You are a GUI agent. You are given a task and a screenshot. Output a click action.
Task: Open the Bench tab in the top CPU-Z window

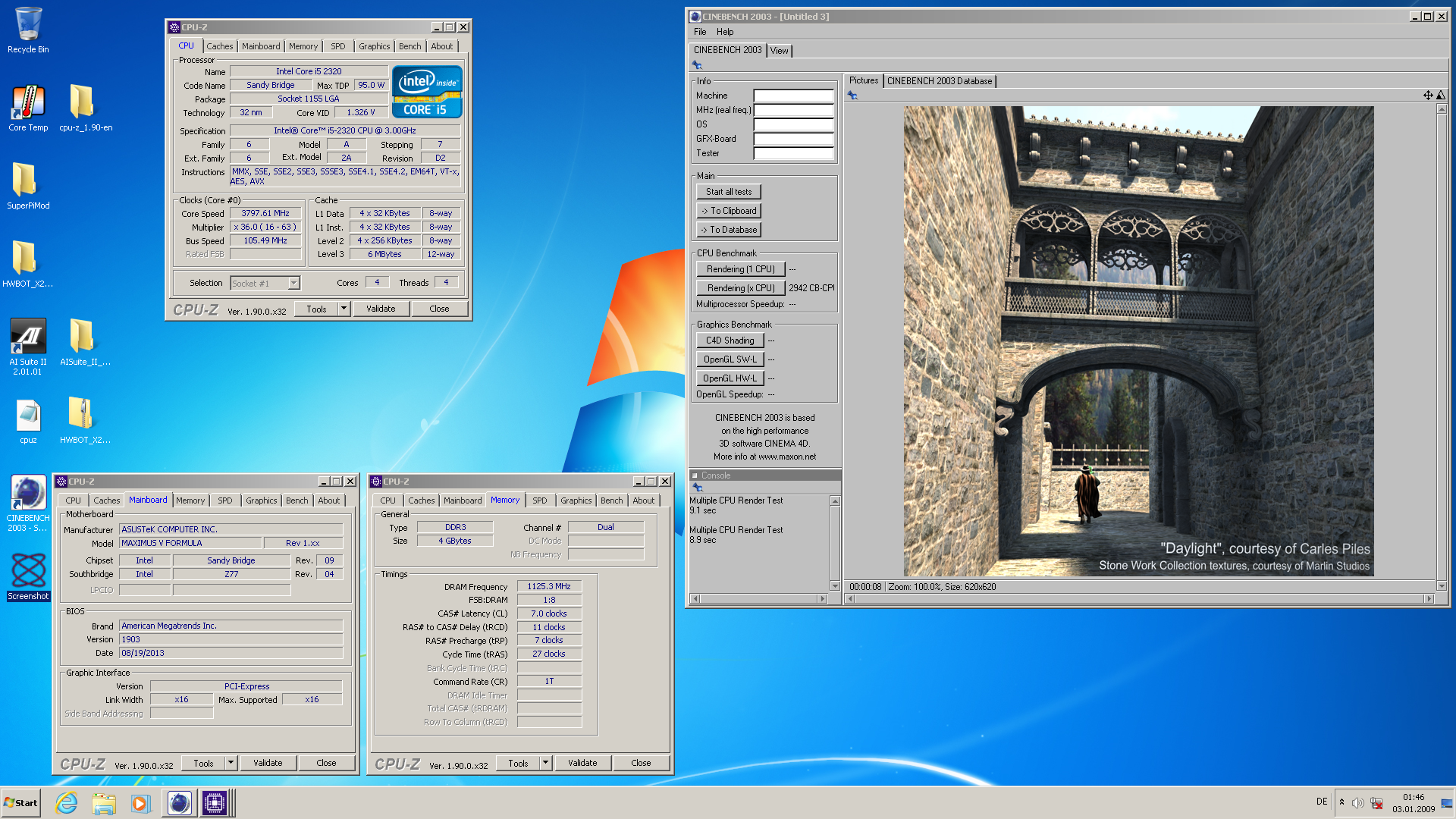409,46
